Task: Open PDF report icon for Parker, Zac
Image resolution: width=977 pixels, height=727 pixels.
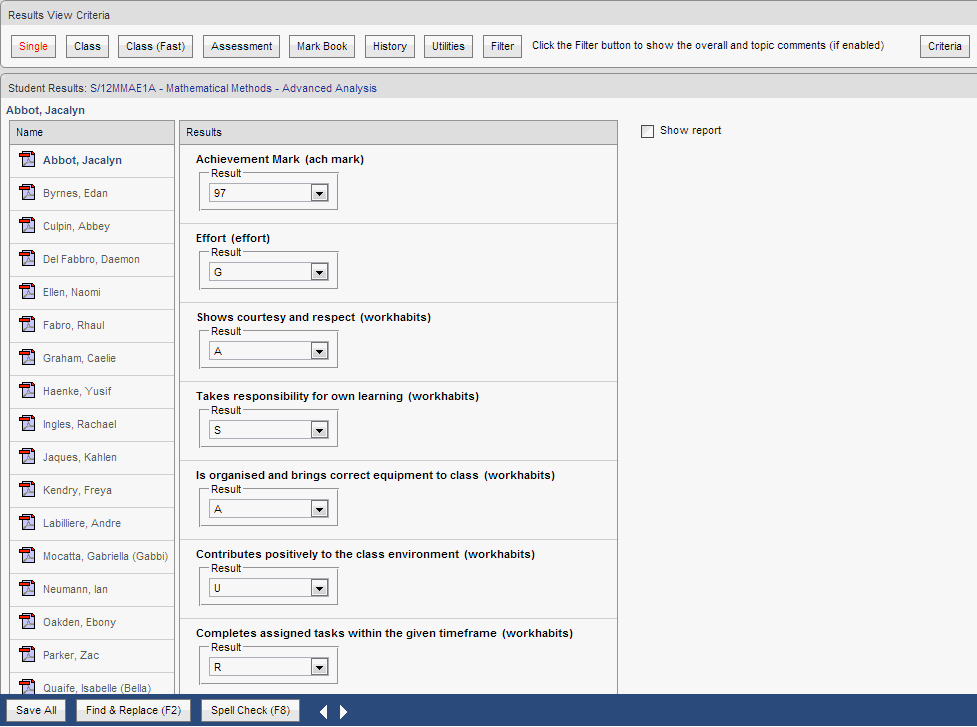Action: (x=27, y=655)
